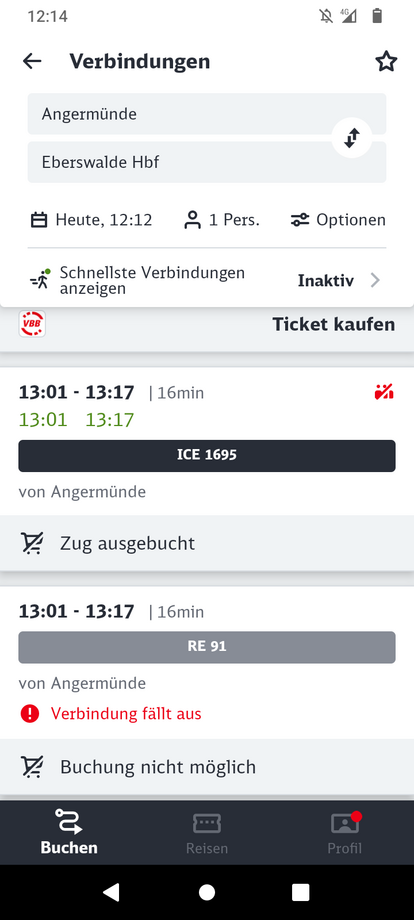Open the Optionen filter settings
Viewport: 414px width, 920px height.
[x=338, y=220]
